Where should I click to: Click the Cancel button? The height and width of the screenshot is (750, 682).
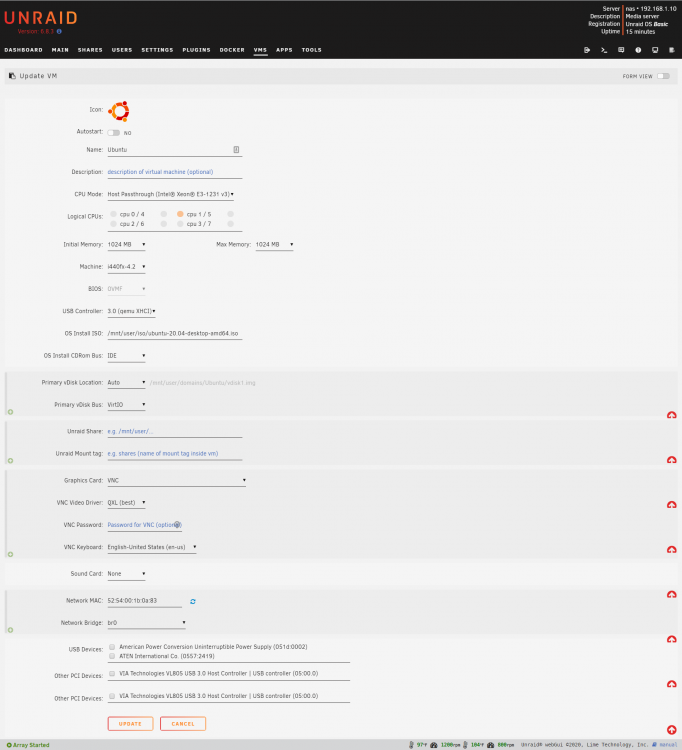click(183, 724)
